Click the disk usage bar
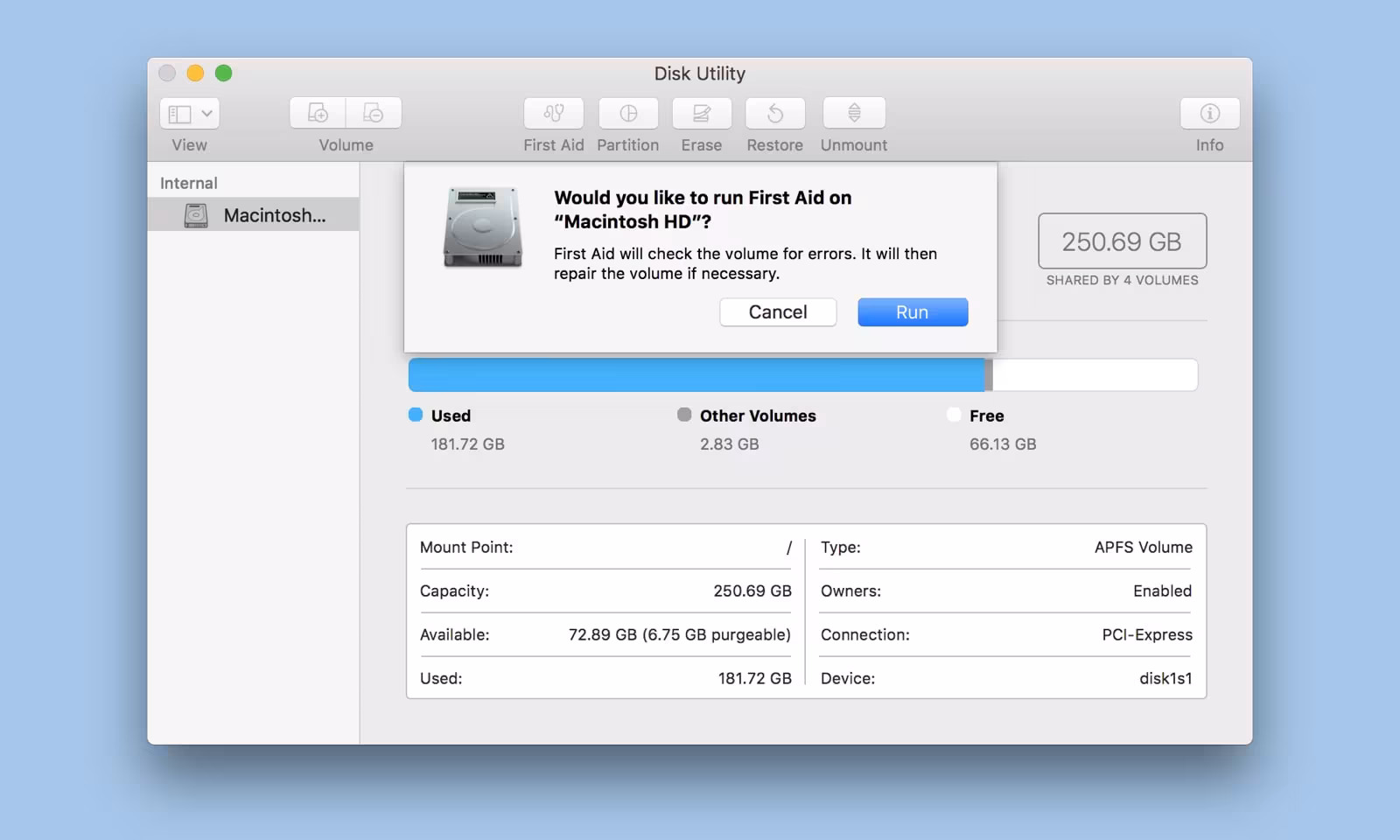Viewport: 1400px width, 840px height. (802, 374)
